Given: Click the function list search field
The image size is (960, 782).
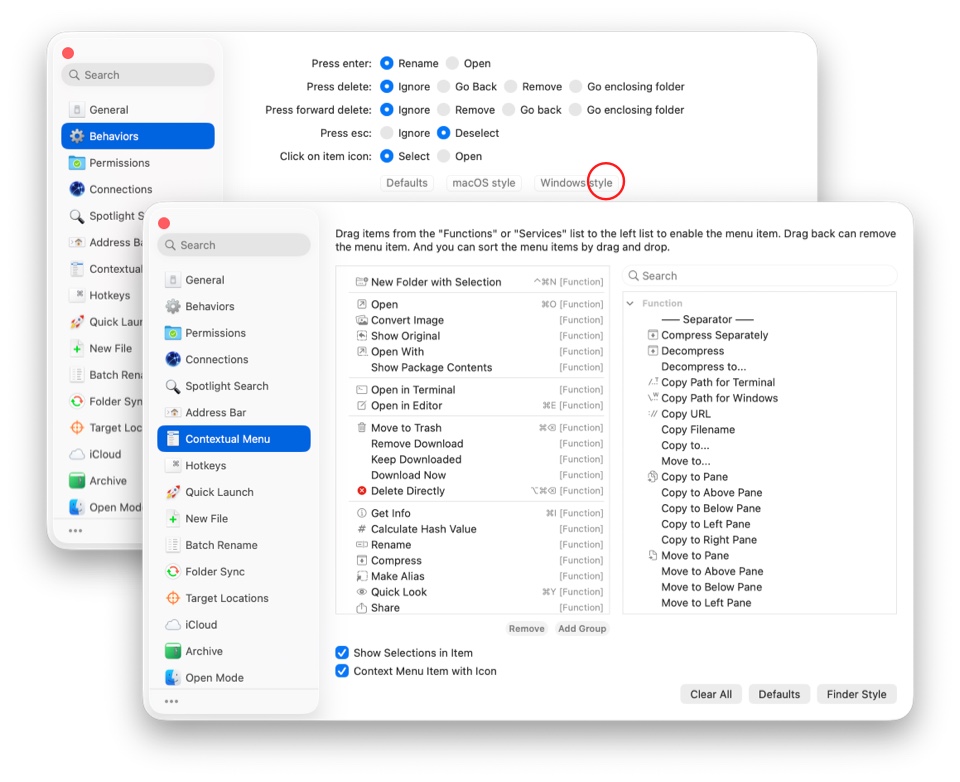Looking at the screenshot, I should [760, 276].
